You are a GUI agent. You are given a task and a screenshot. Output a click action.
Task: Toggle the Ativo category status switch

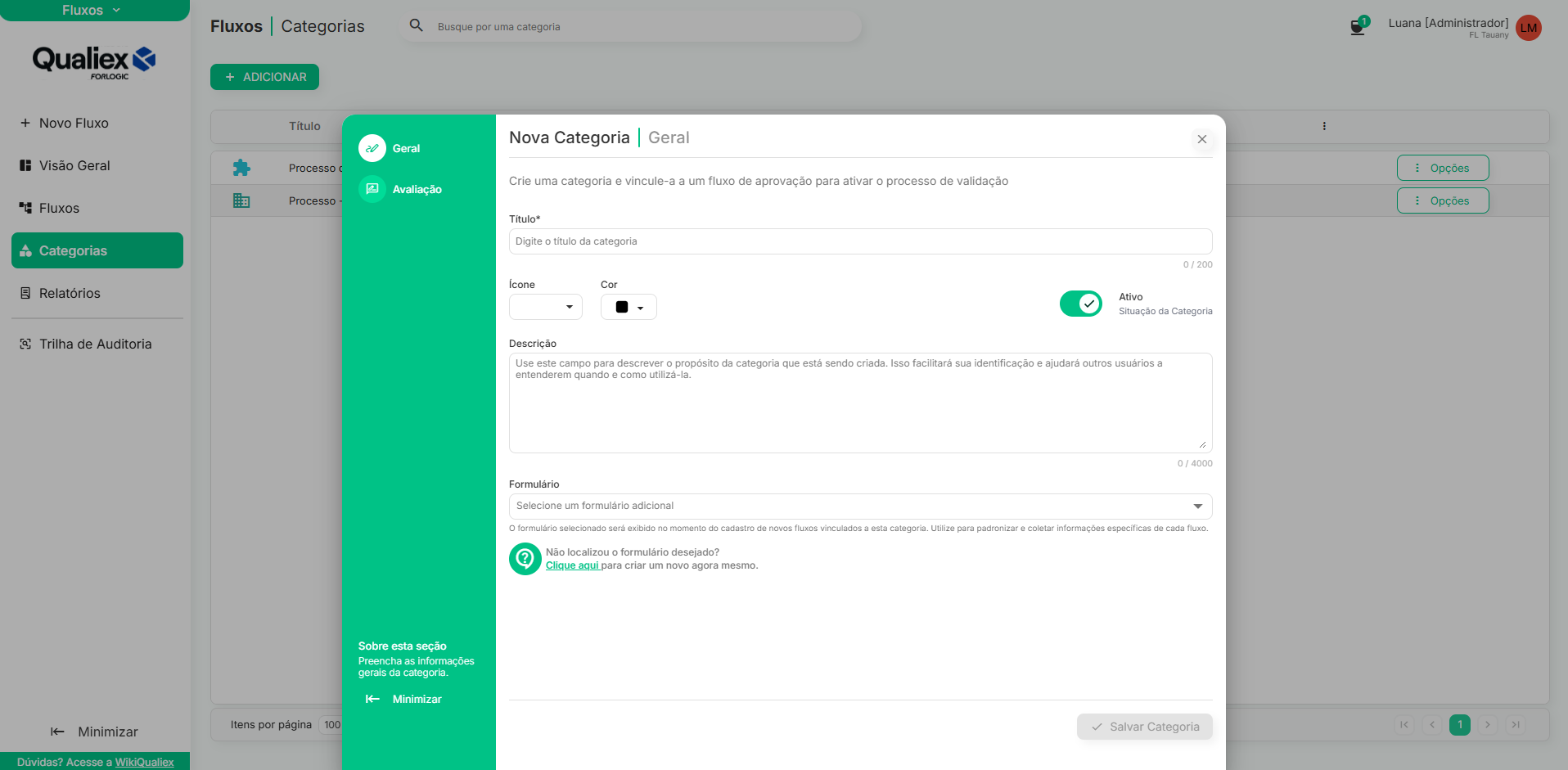1080,304
